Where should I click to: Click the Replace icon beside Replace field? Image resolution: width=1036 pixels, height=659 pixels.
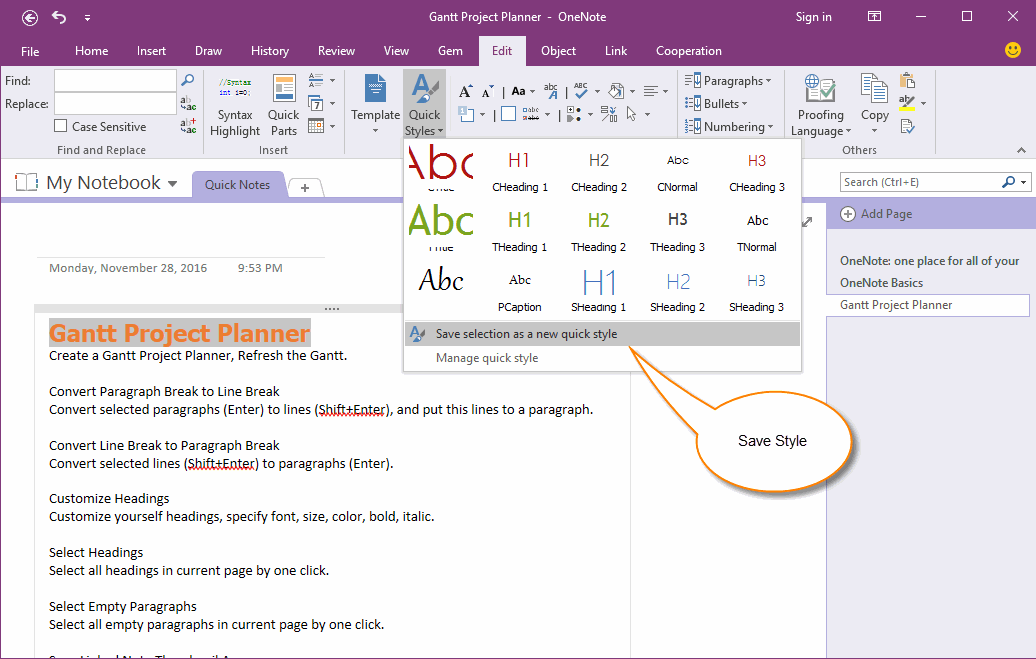click(188, 103)
